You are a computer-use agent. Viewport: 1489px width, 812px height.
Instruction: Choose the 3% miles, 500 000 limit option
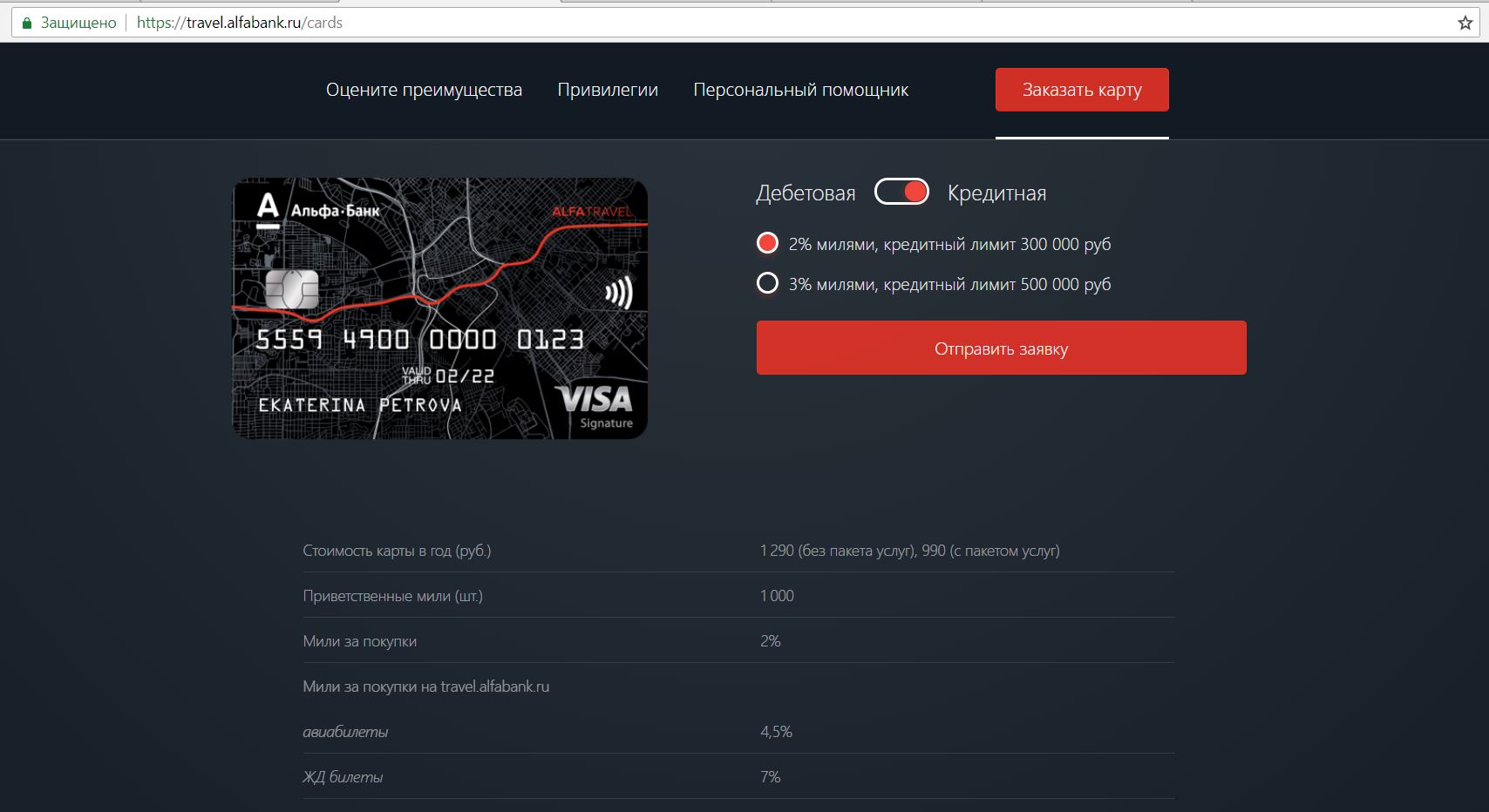click(934, 284)
